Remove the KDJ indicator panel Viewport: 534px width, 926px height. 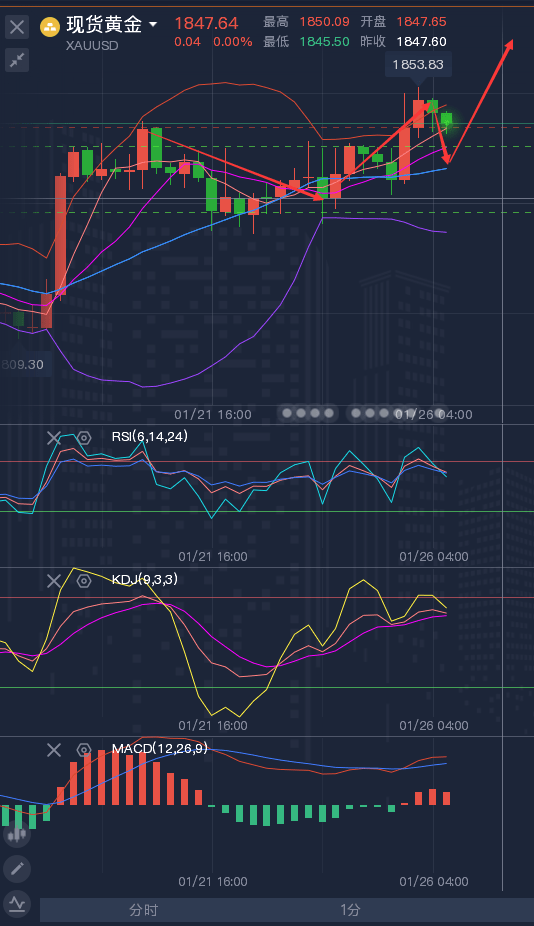pyautogui.click(x=54, y=581)
